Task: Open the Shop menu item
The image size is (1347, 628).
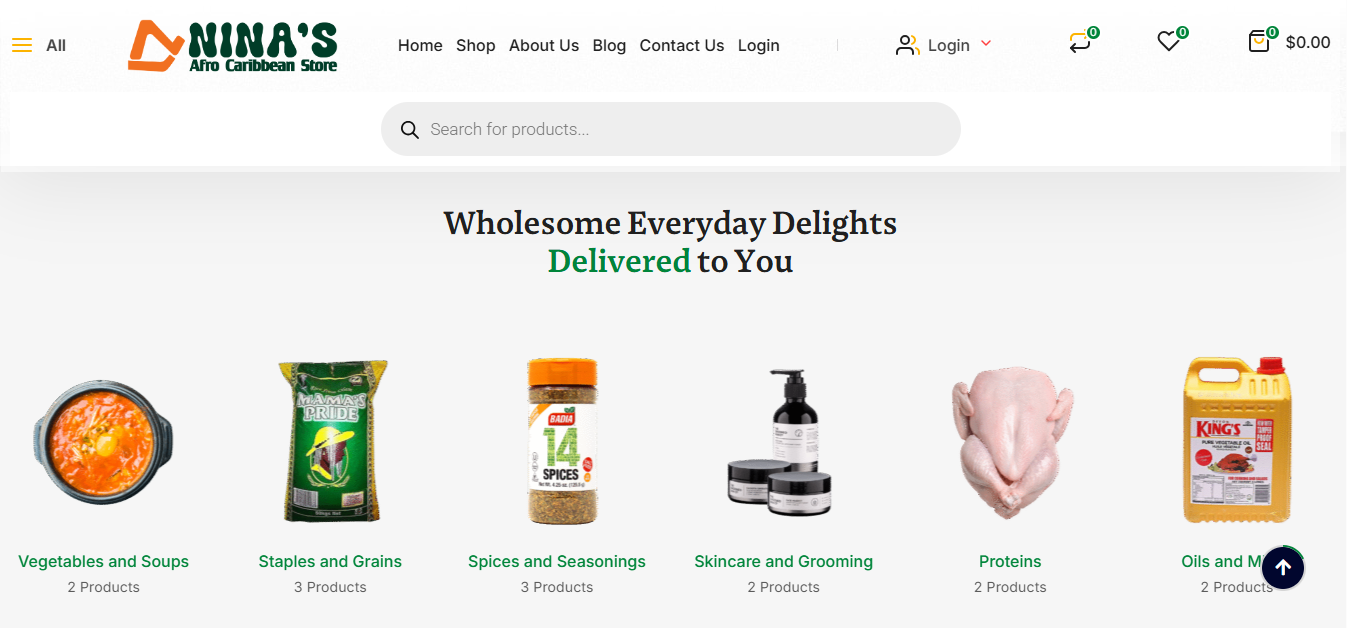Action: (476, 45)
